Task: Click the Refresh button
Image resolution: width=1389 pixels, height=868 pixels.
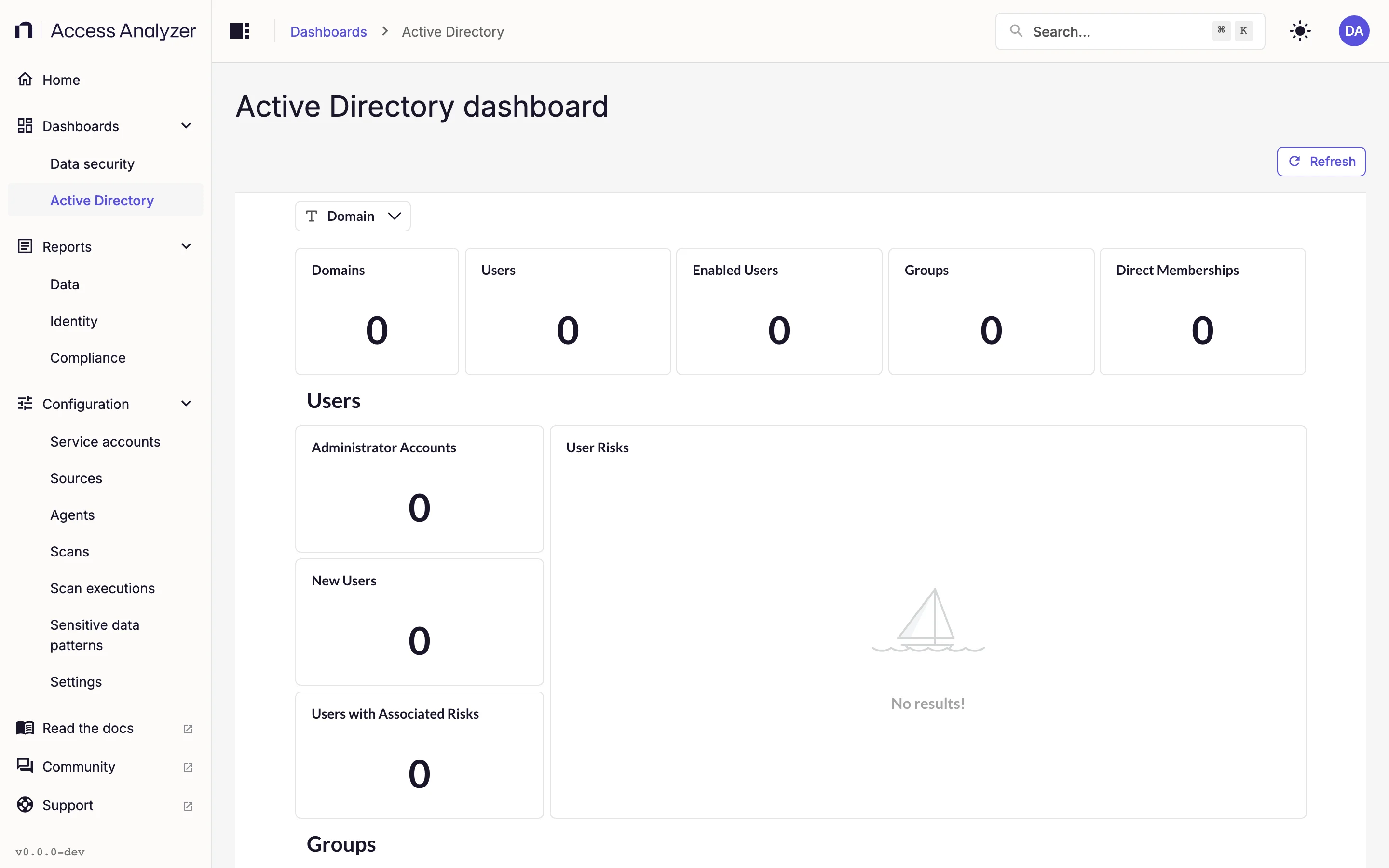Action: point(1321,162)
